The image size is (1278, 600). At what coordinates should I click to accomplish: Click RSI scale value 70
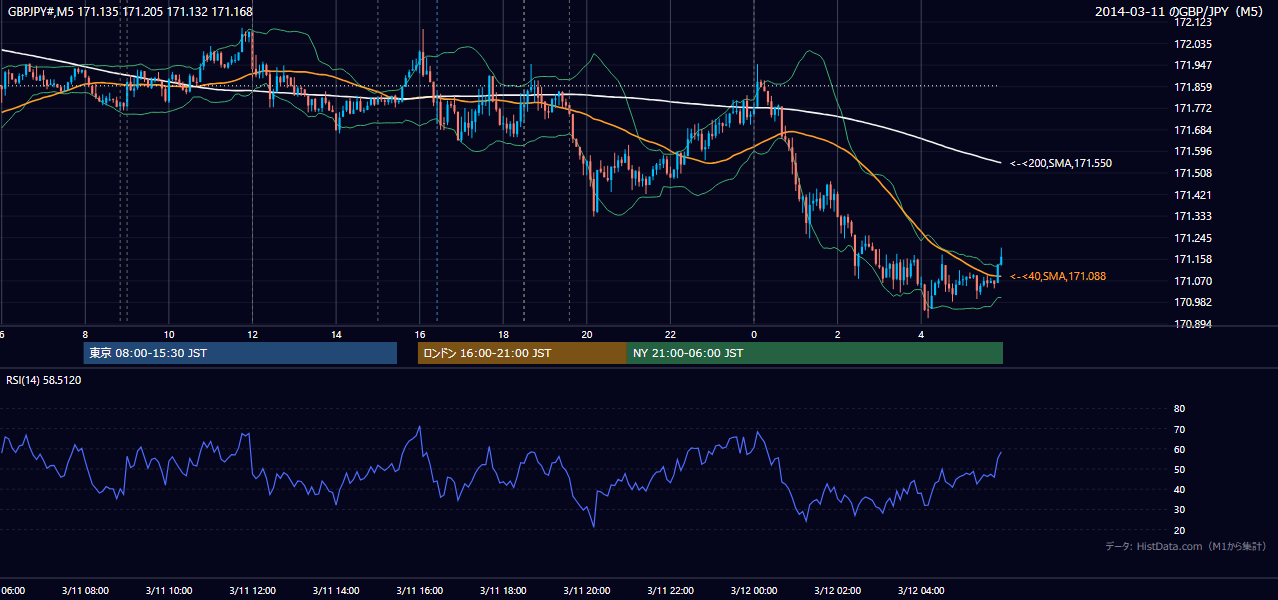click(x=1179, y=429)
